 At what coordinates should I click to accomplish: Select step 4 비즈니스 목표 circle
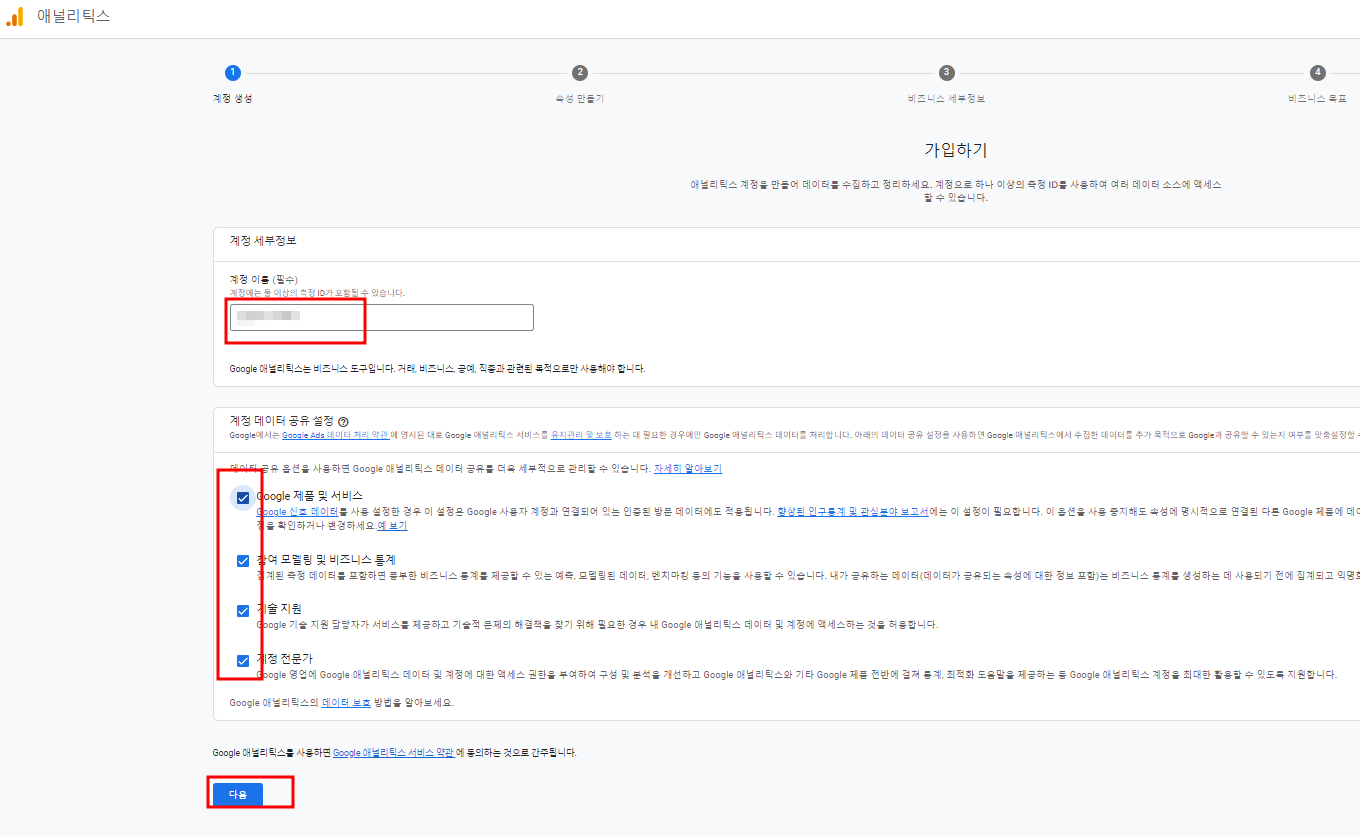(1317, 72)
